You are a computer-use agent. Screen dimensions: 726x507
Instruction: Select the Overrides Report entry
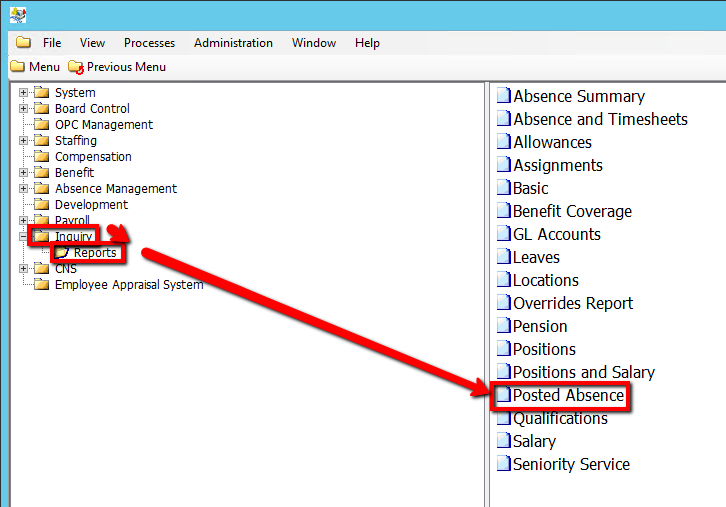pyautogui.click(x=572, y=304)
